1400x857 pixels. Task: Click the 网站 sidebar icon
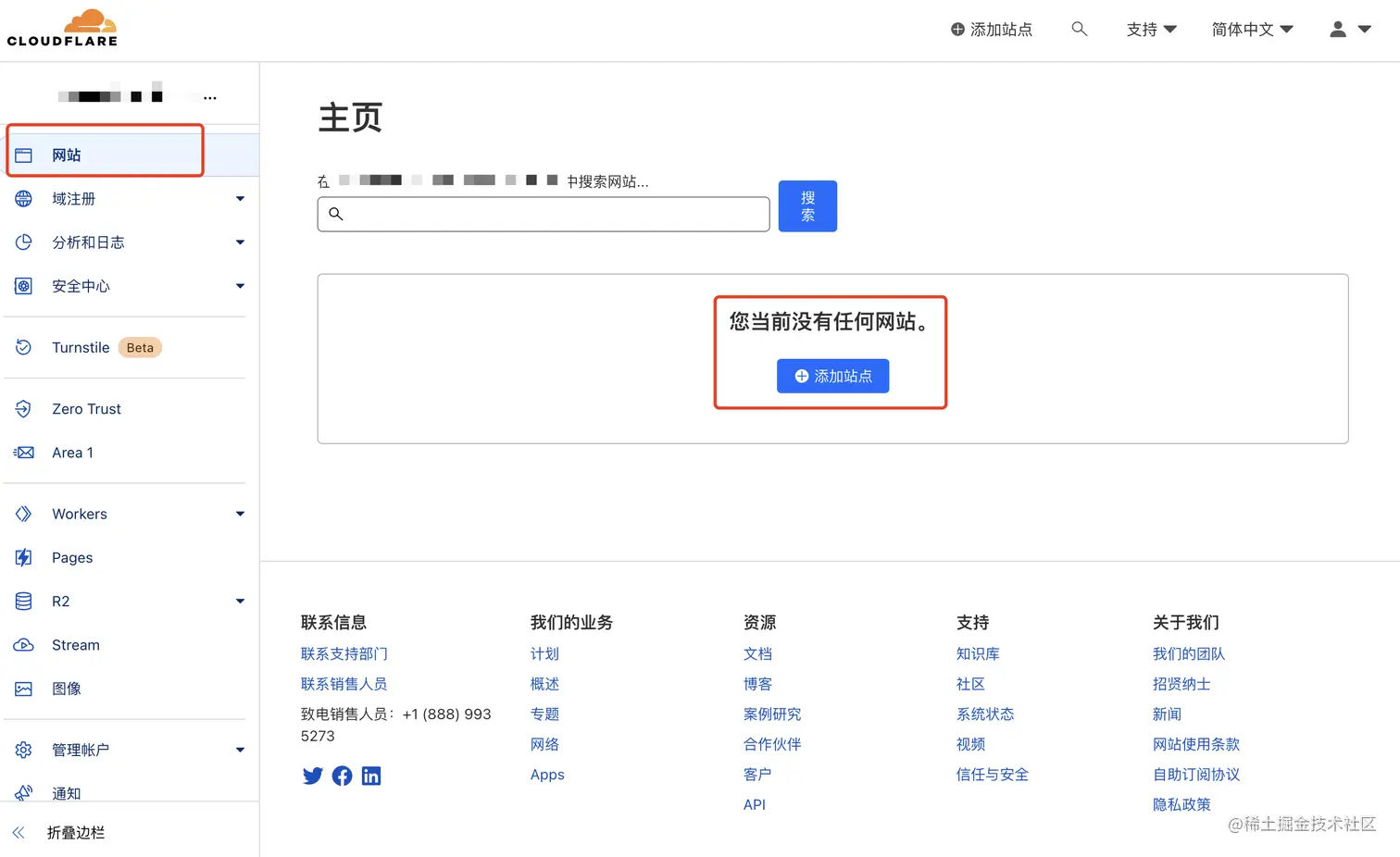(24, 155)
